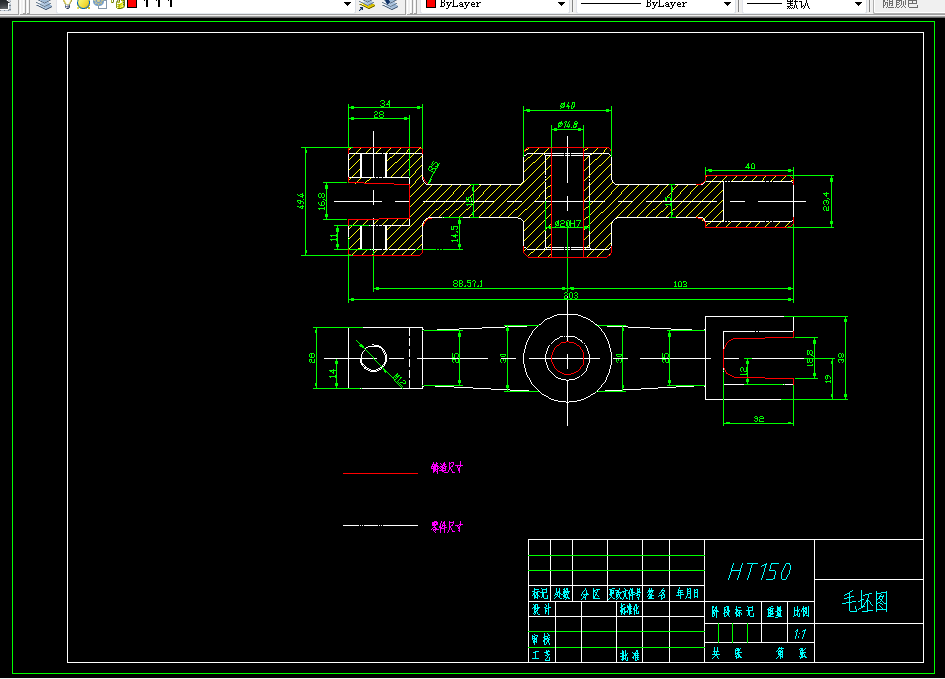Select the 103 dimension text
The width and height of the screenshot is (945, 679).
[680, 284]
